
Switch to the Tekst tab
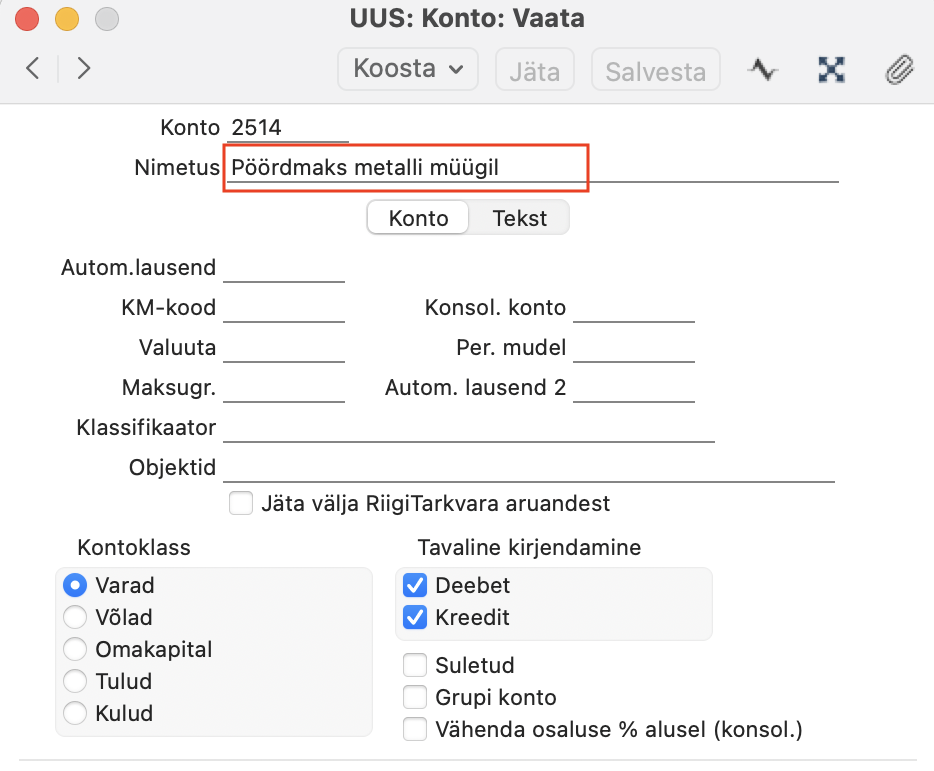(519, 218)
